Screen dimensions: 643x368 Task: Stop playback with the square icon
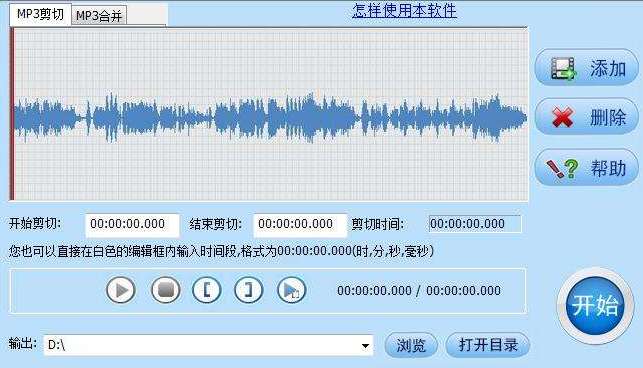165,290
